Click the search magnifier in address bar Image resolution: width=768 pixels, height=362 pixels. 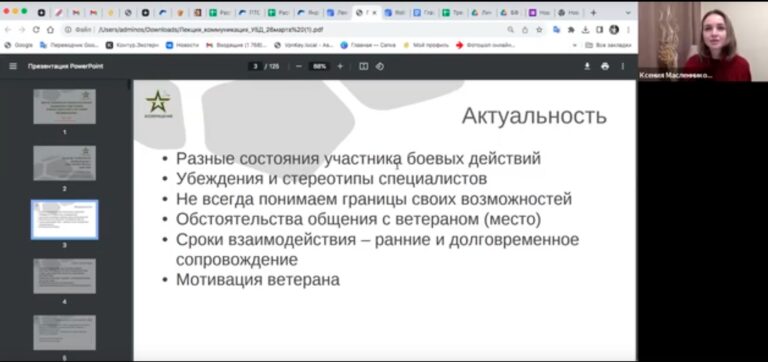pyautogui.click(x=510, y=29)
